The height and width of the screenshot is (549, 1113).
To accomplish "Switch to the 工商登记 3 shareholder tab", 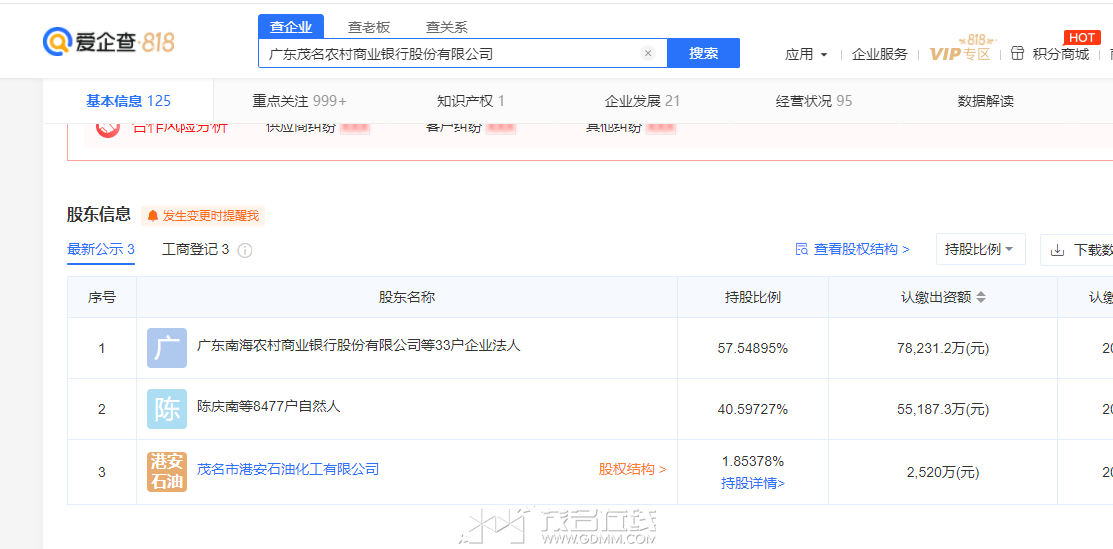I will point(195,249).
